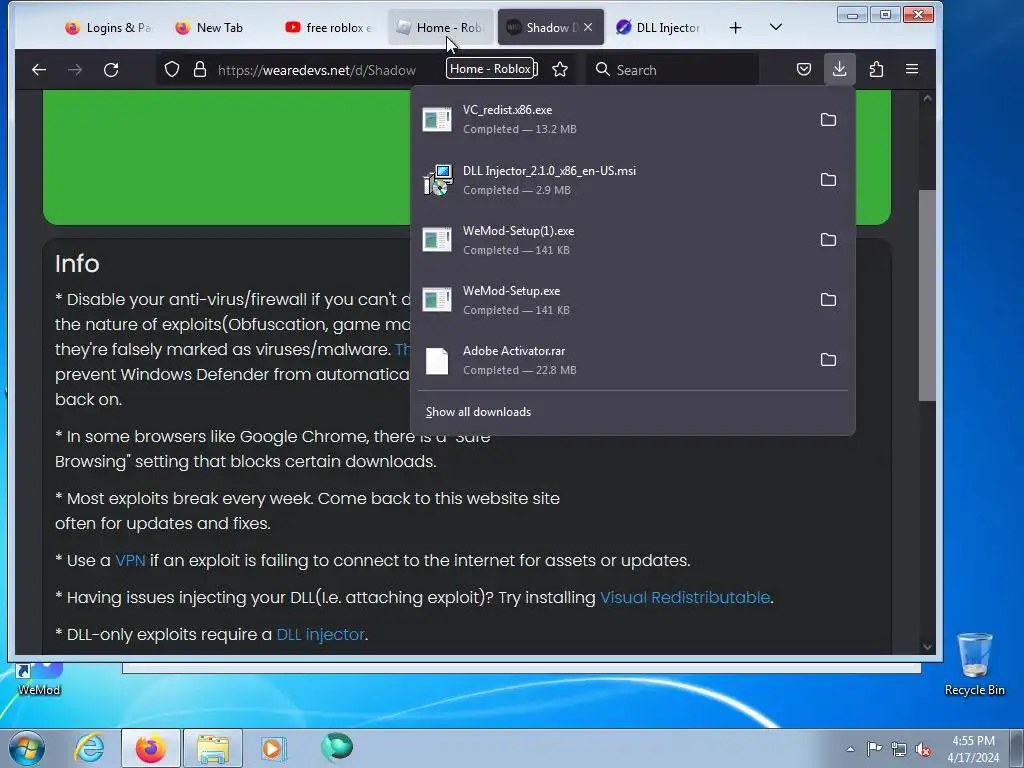Show hidden tray icons arrow

850,749
